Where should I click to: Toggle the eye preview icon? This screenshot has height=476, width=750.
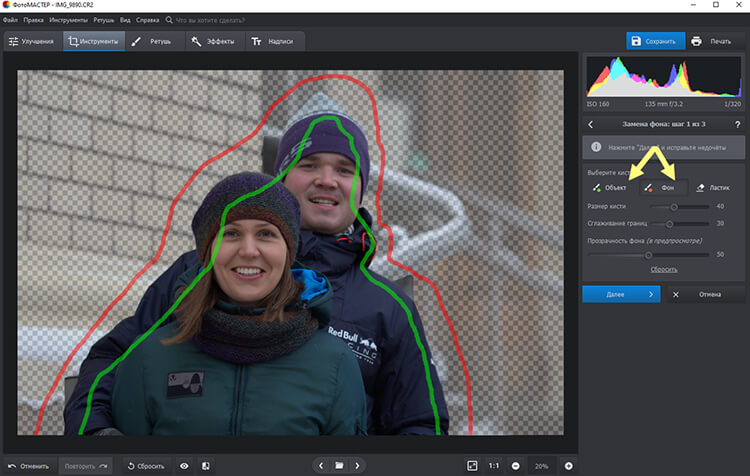point(184,466)
